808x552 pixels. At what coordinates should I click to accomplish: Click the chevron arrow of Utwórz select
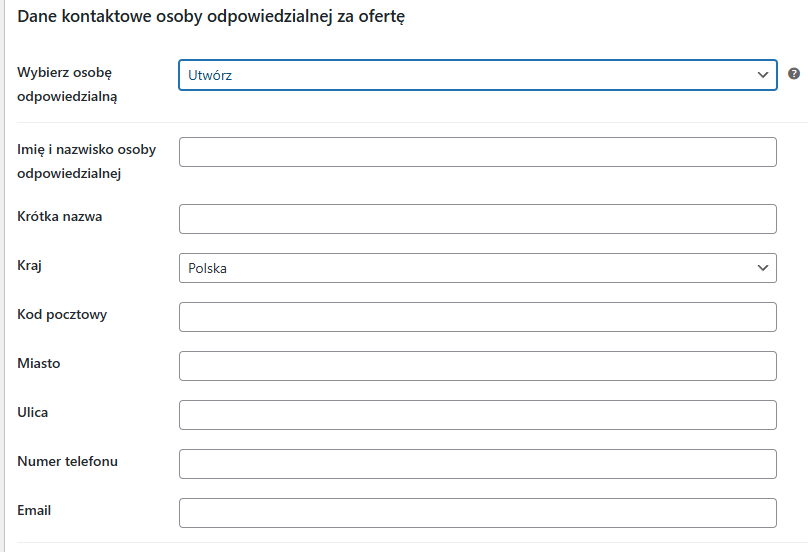(763, 75)
